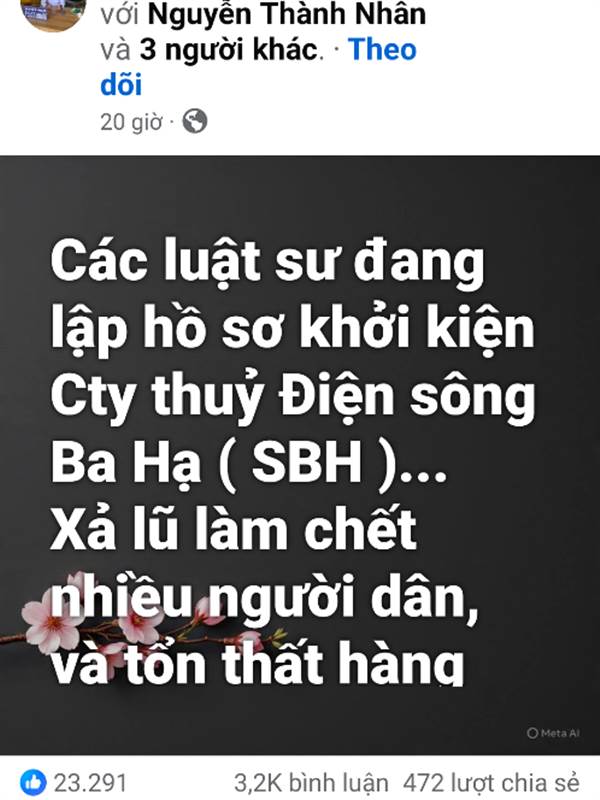Open the poster's round profile avatar

(x=54, y=11)
